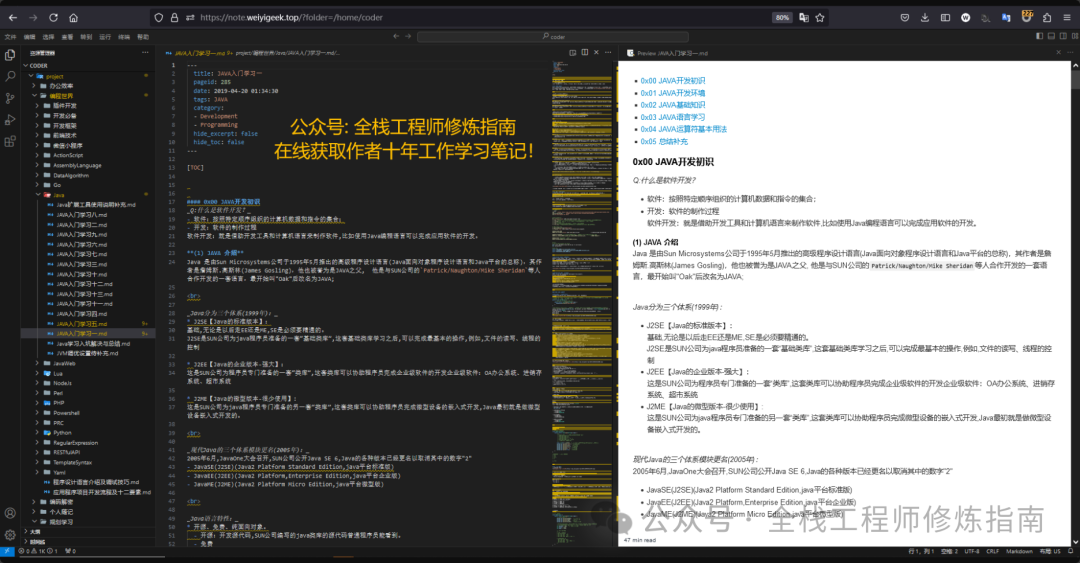The width and height of the screenshot is (1080, 563).
Task: Click the remote connection indicator in the status bar
Action: [7, 551]
